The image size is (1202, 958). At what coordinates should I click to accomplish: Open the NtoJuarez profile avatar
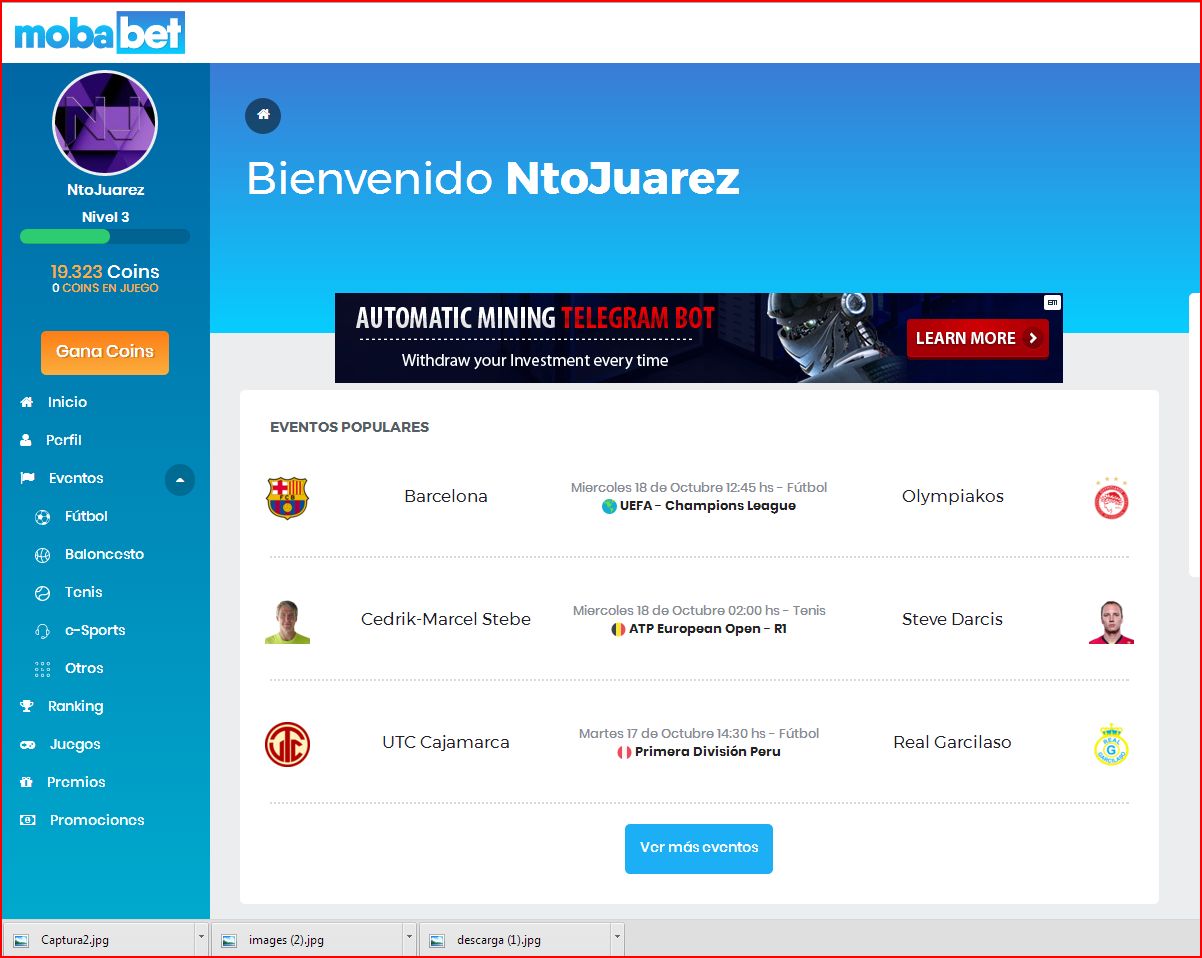[x=105, y=123]
